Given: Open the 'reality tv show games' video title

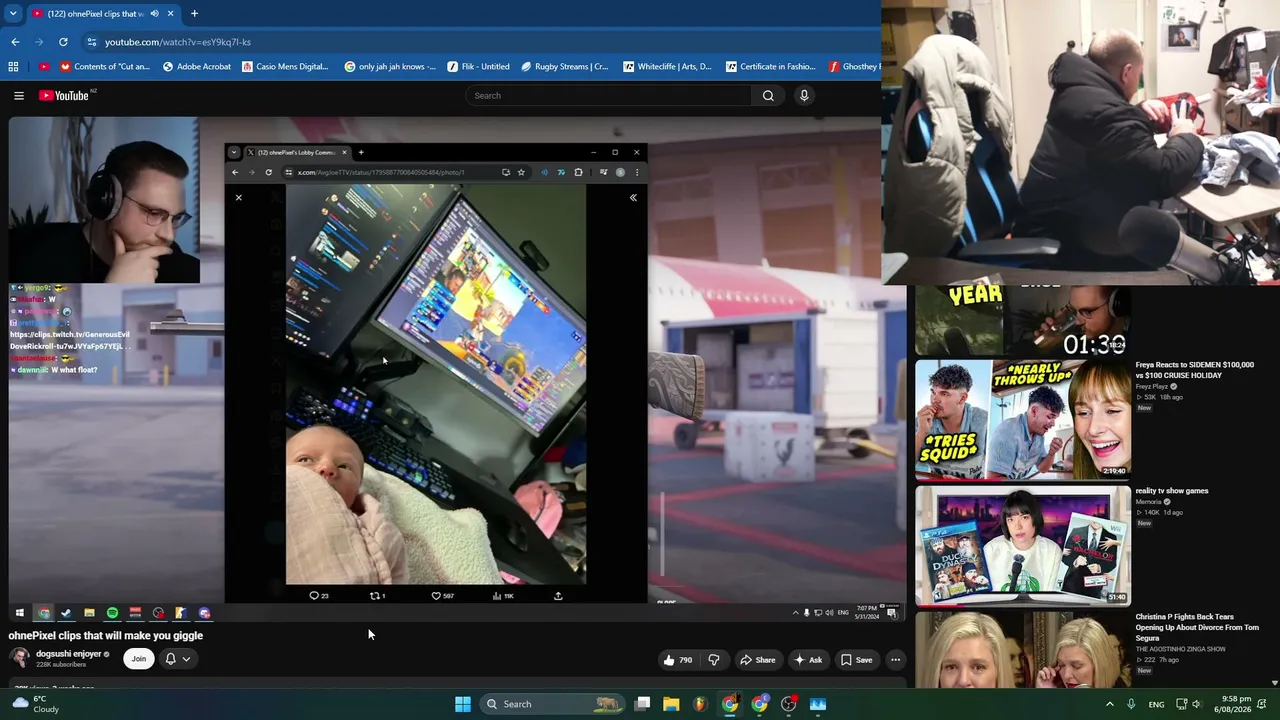Looking at the screenshot, I should (x=1172, y=491).
